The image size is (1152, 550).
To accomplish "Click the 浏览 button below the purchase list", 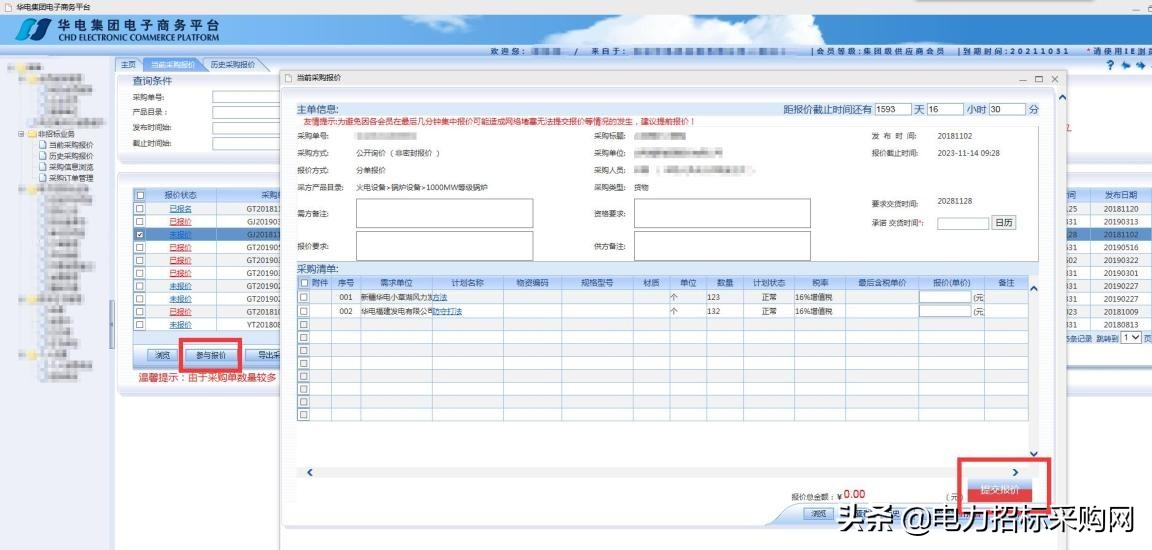I will pyautogui.click(x=162, y=355).
